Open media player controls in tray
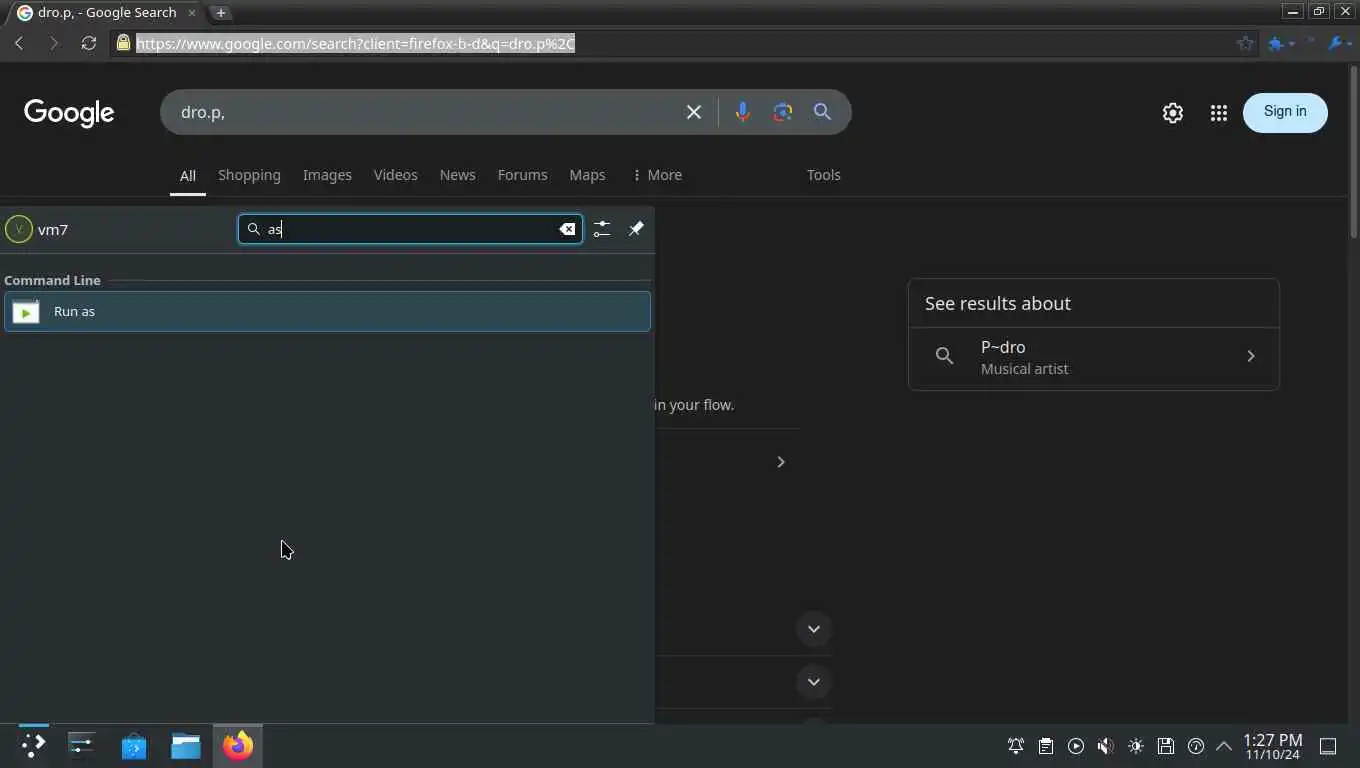 (x=1076, y=746)
